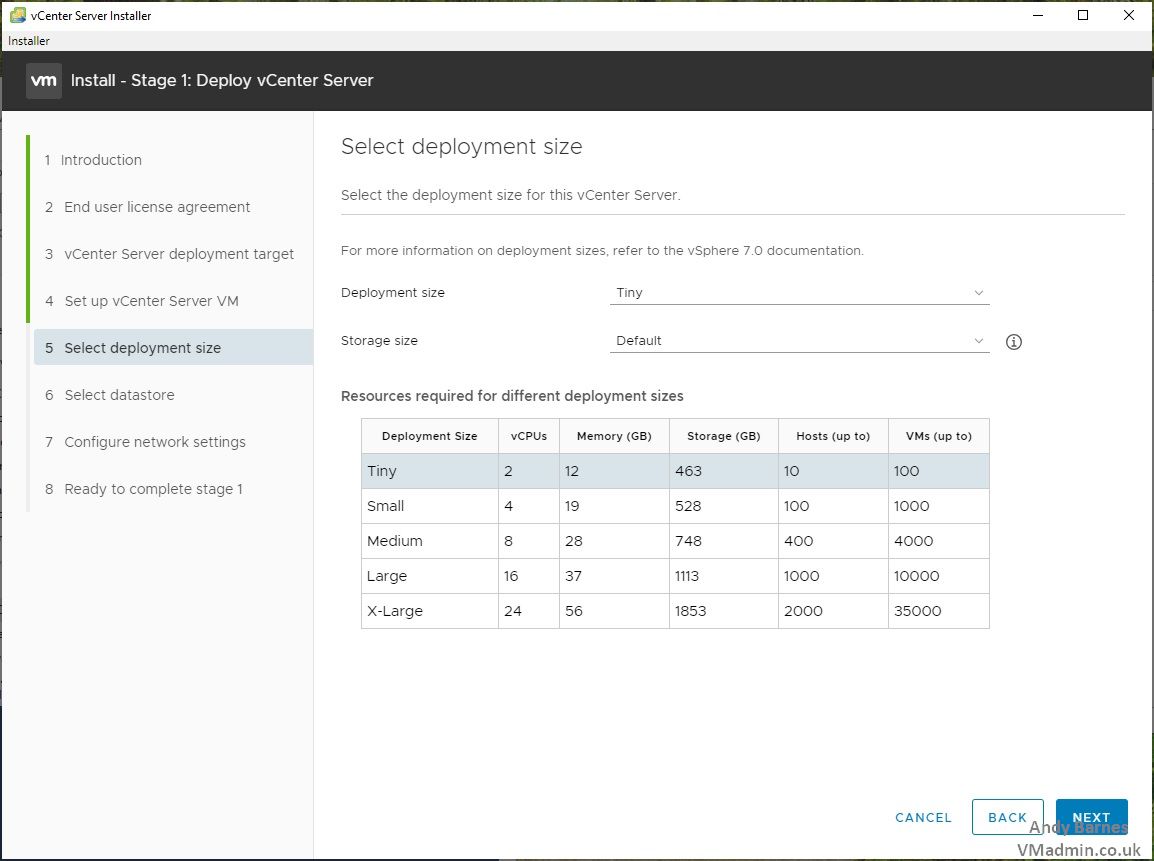Click the 56 memory value for X-Large

[574, 611]
